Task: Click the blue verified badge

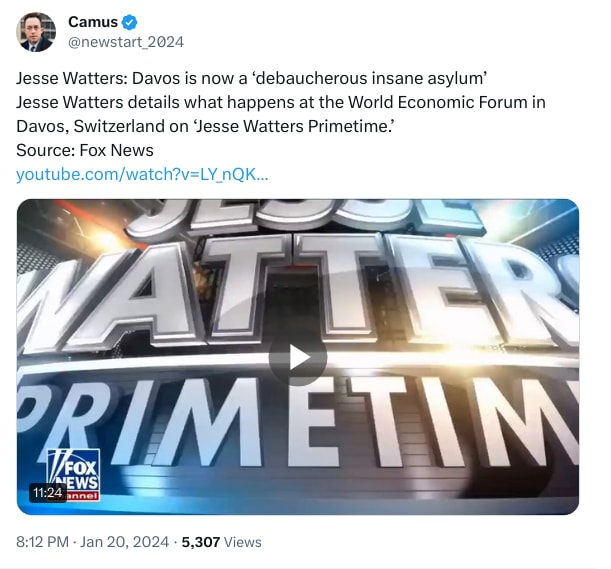Action: [130, 23]
